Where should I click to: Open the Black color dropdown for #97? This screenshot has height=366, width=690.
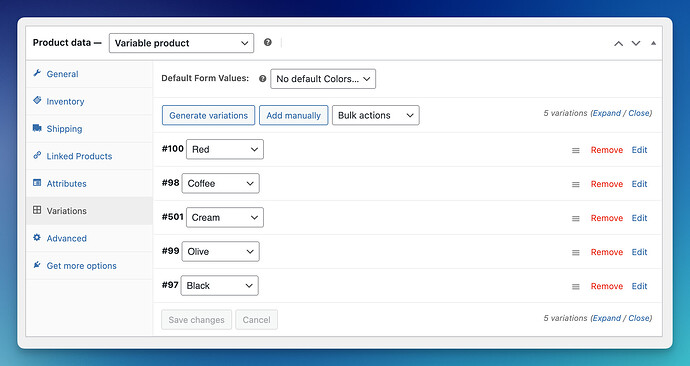coord(220,285)
